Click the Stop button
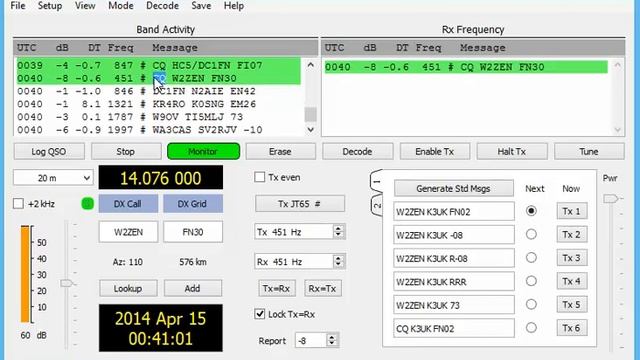 (126, 151)
